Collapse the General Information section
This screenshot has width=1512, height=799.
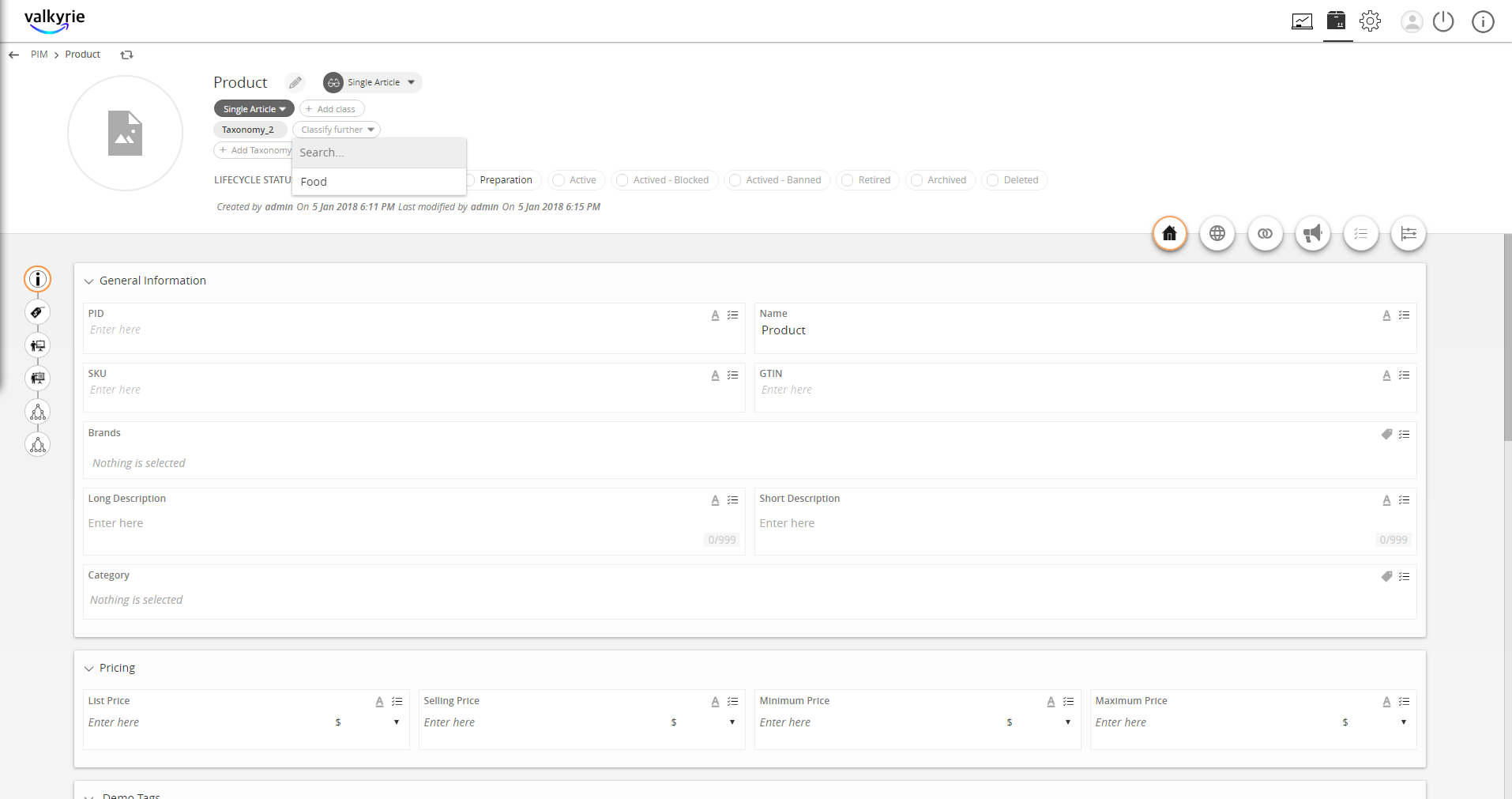(88, 281)
